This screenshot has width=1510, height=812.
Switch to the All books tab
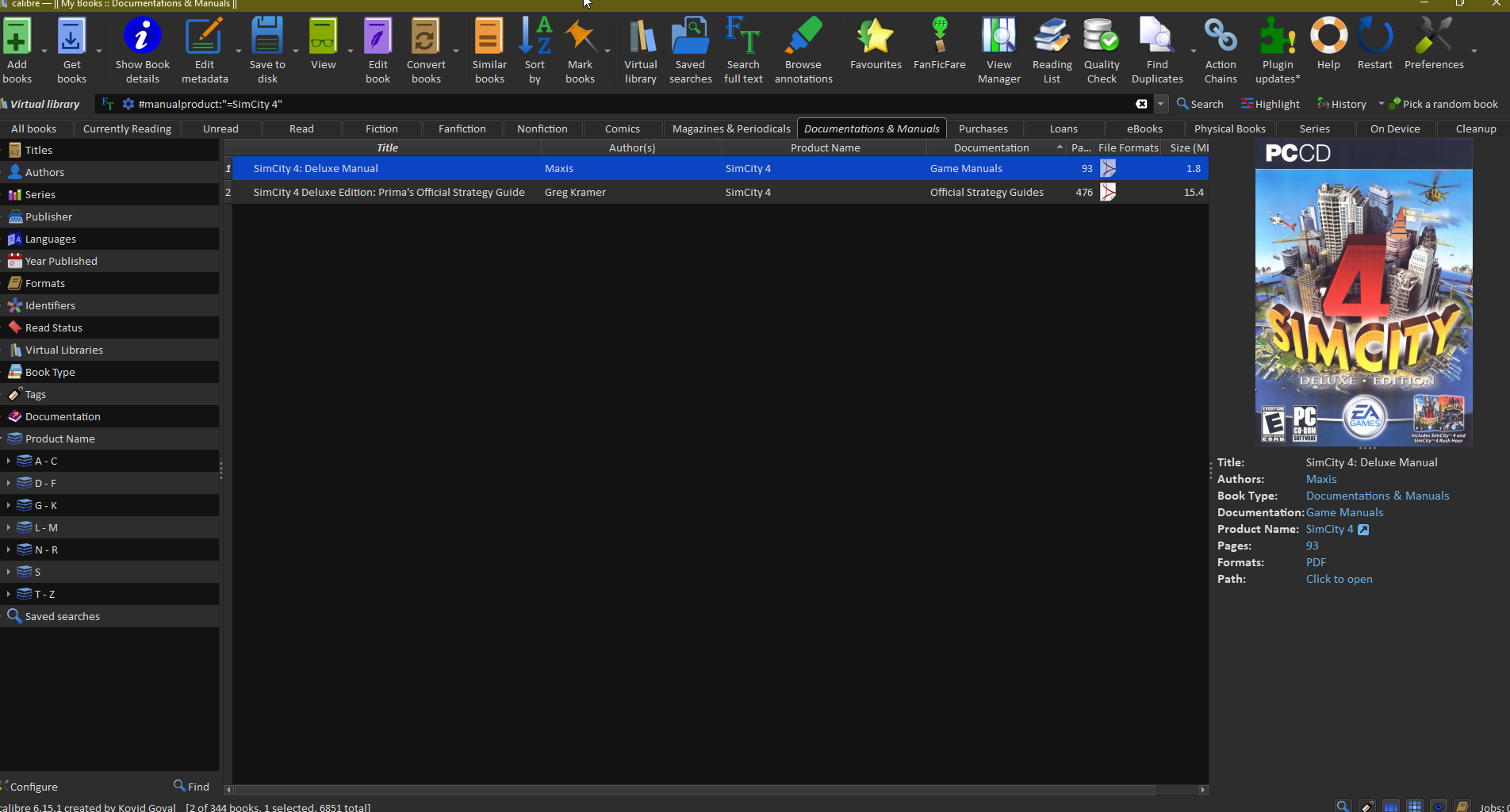(34, 128)
